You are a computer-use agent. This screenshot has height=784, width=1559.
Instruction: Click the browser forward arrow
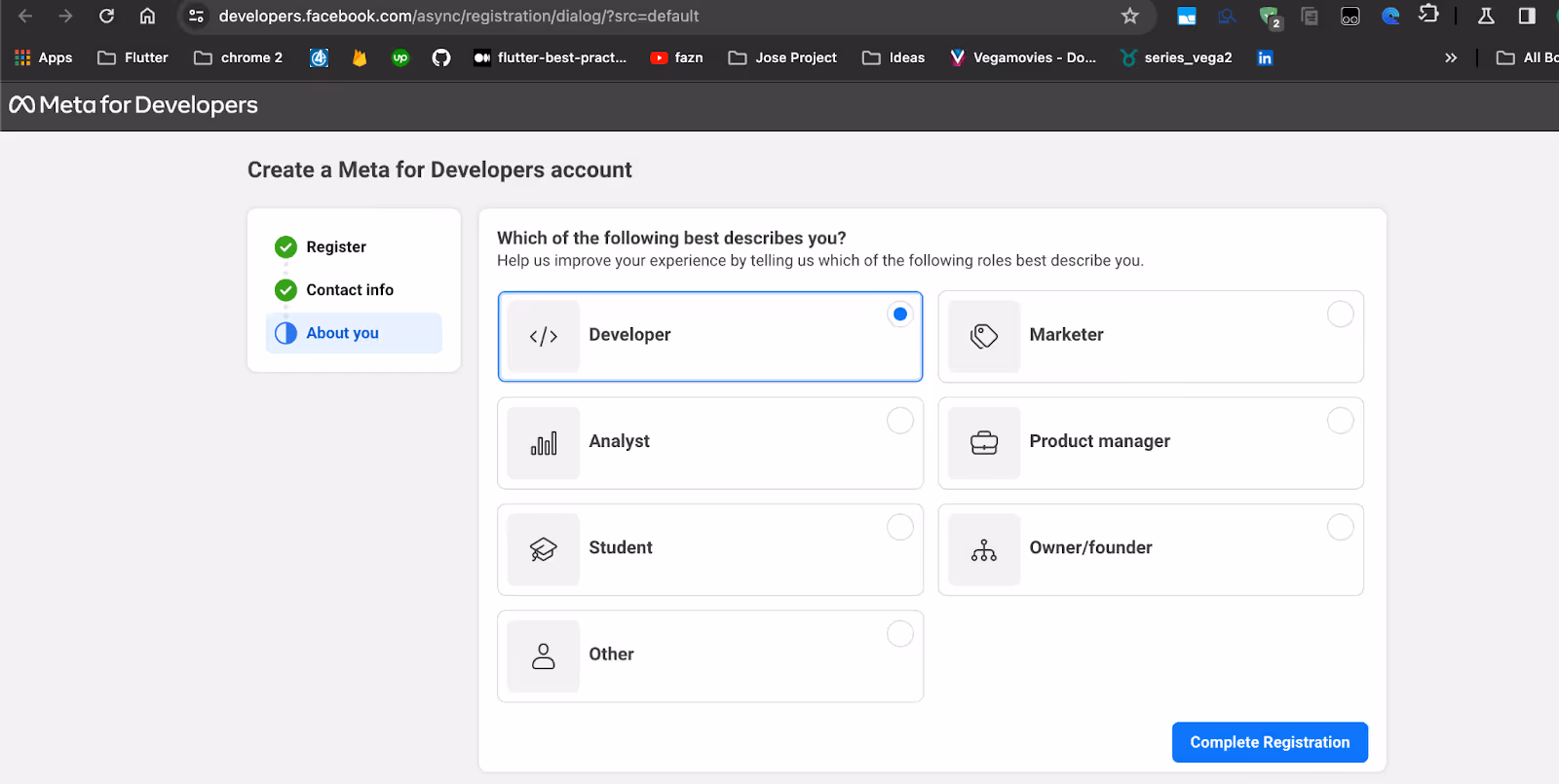[x=65, y=16]
